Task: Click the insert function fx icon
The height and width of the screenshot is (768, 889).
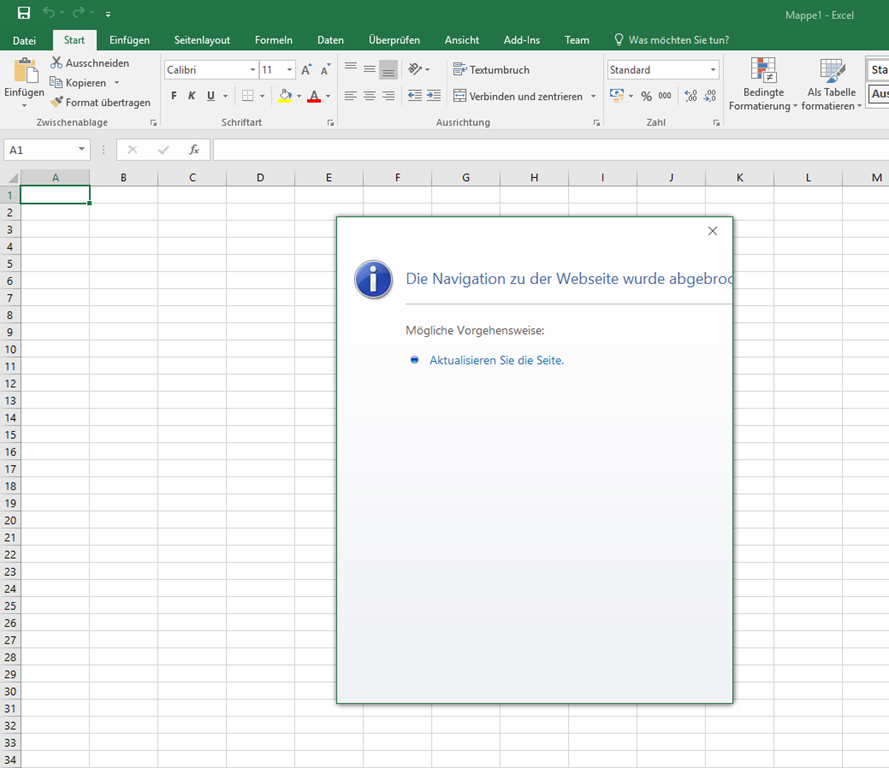Action: pyautogui.click(x=194, y=150)
